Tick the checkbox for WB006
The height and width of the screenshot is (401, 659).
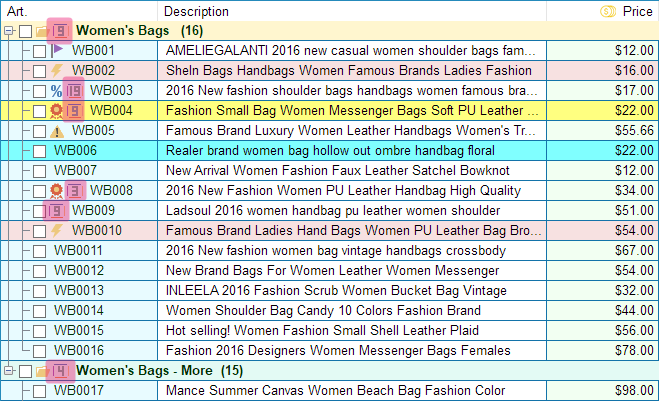pos(39,150)
